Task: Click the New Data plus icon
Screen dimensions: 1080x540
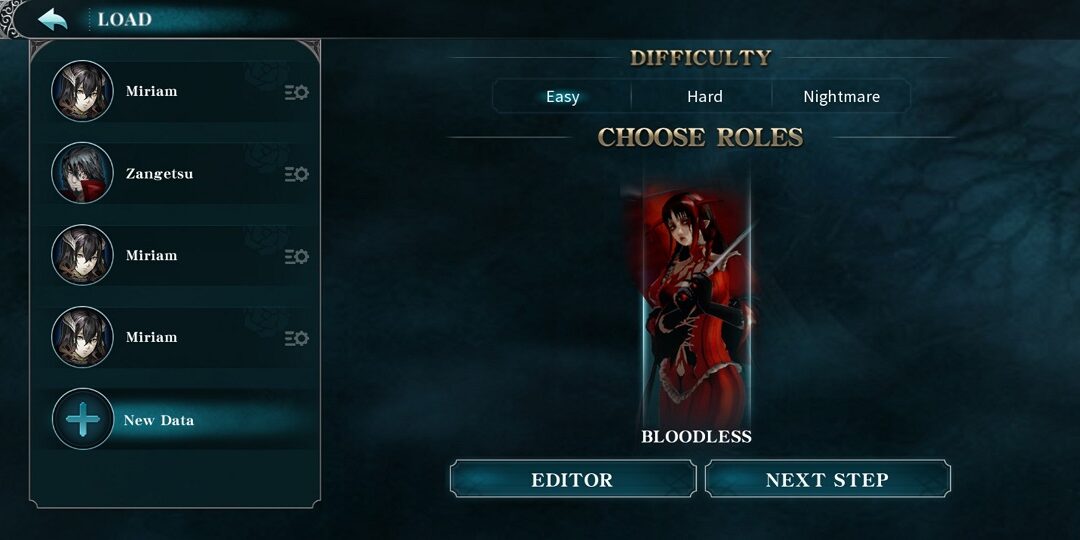Action: 83,419
